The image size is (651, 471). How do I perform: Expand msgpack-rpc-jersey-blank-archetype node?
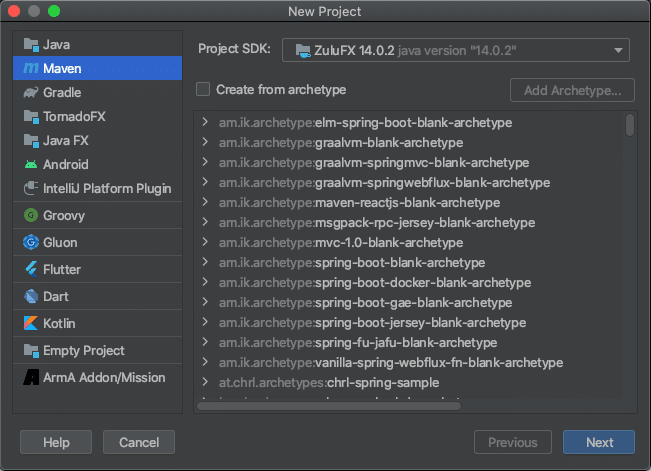(x=205, y=222)
